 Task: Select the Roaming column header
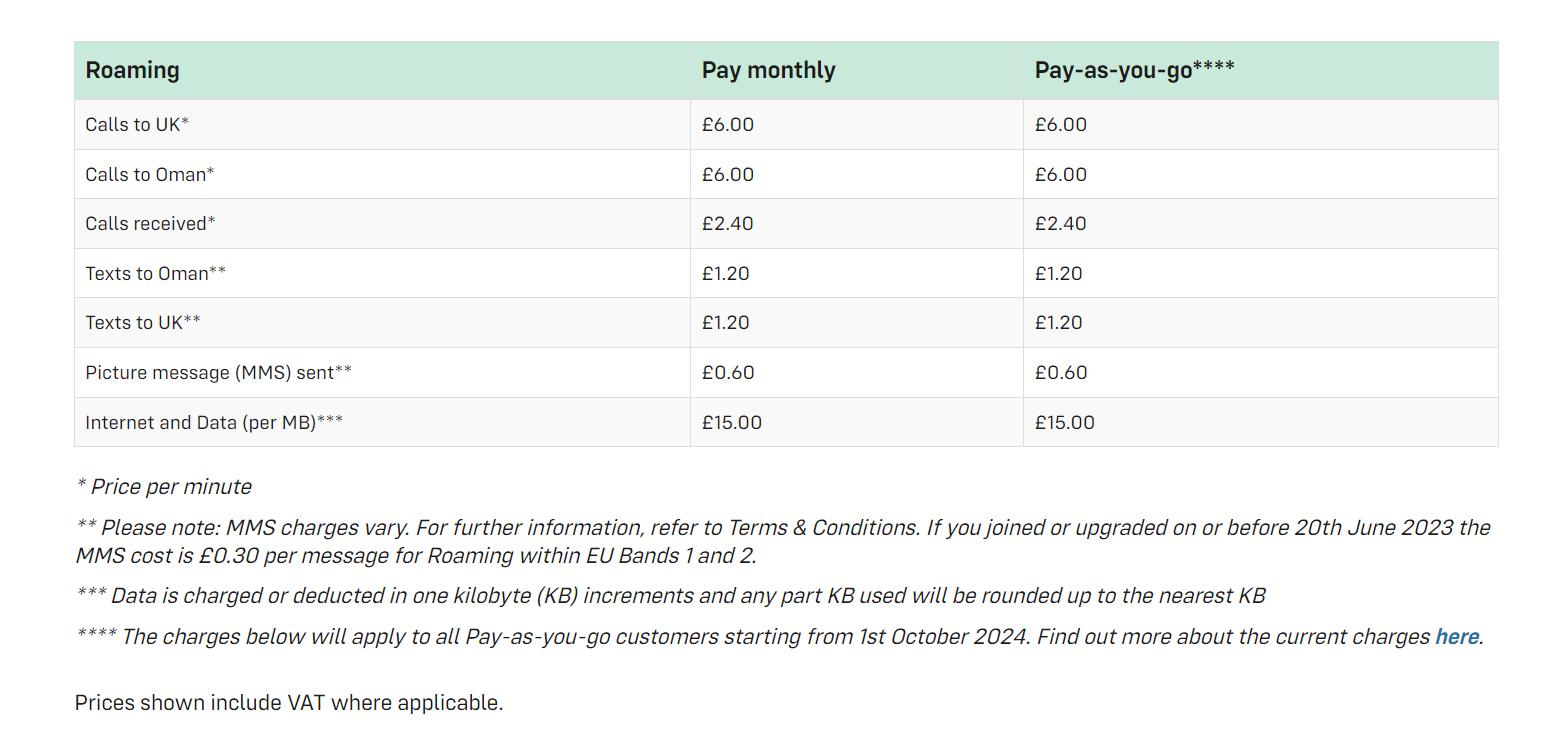pyautogui.click(x=132, y=70)
